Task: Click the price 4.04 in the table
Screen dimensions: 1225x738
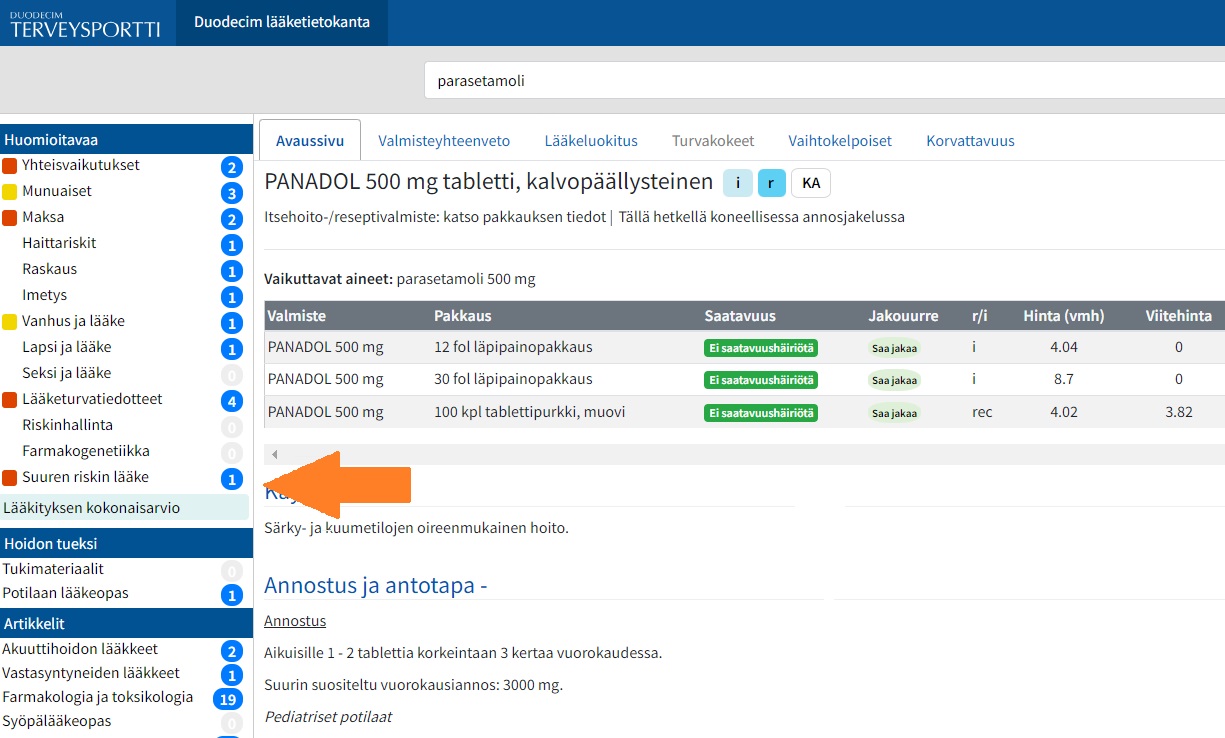Action: (1064, 347)
